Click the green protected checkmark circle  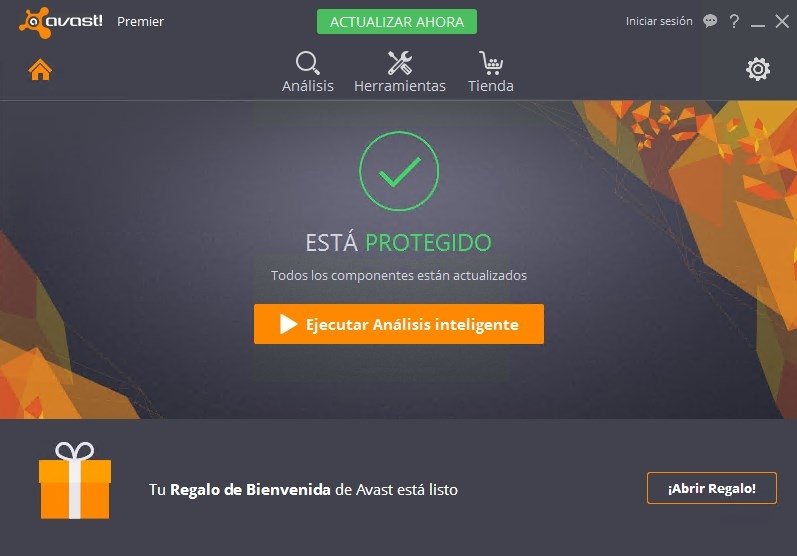[x=399, y=171]
